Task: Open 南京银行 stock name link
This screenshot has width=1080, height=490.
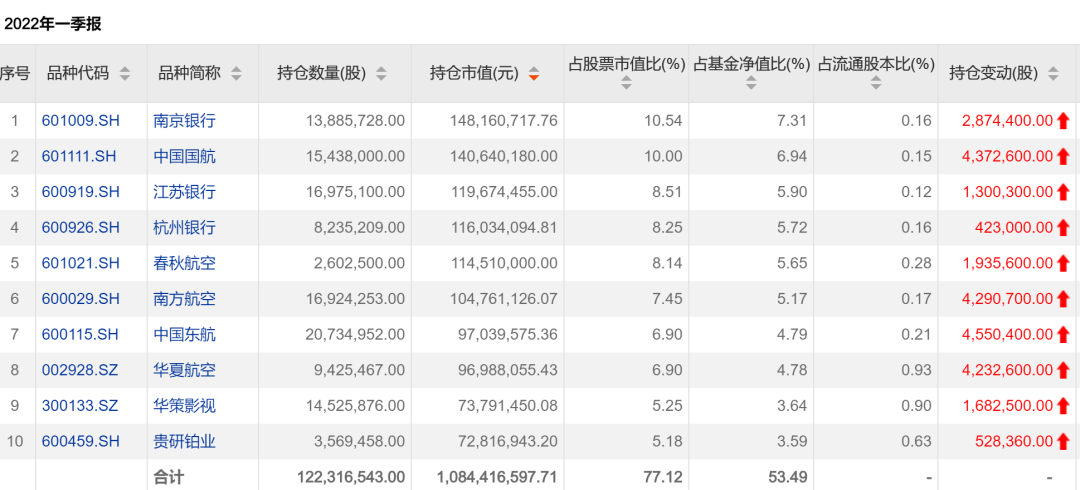Action: tap(184, 120)
